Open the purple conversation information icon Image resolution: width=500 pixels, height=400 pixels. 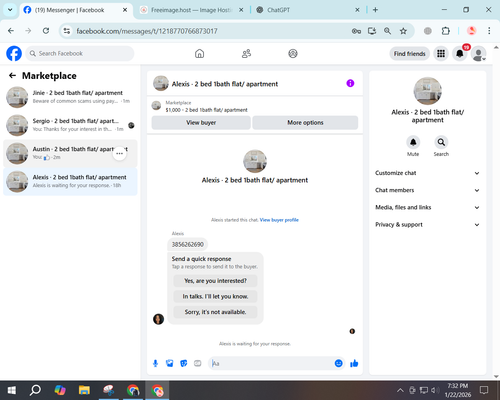[x=350, y=83]
